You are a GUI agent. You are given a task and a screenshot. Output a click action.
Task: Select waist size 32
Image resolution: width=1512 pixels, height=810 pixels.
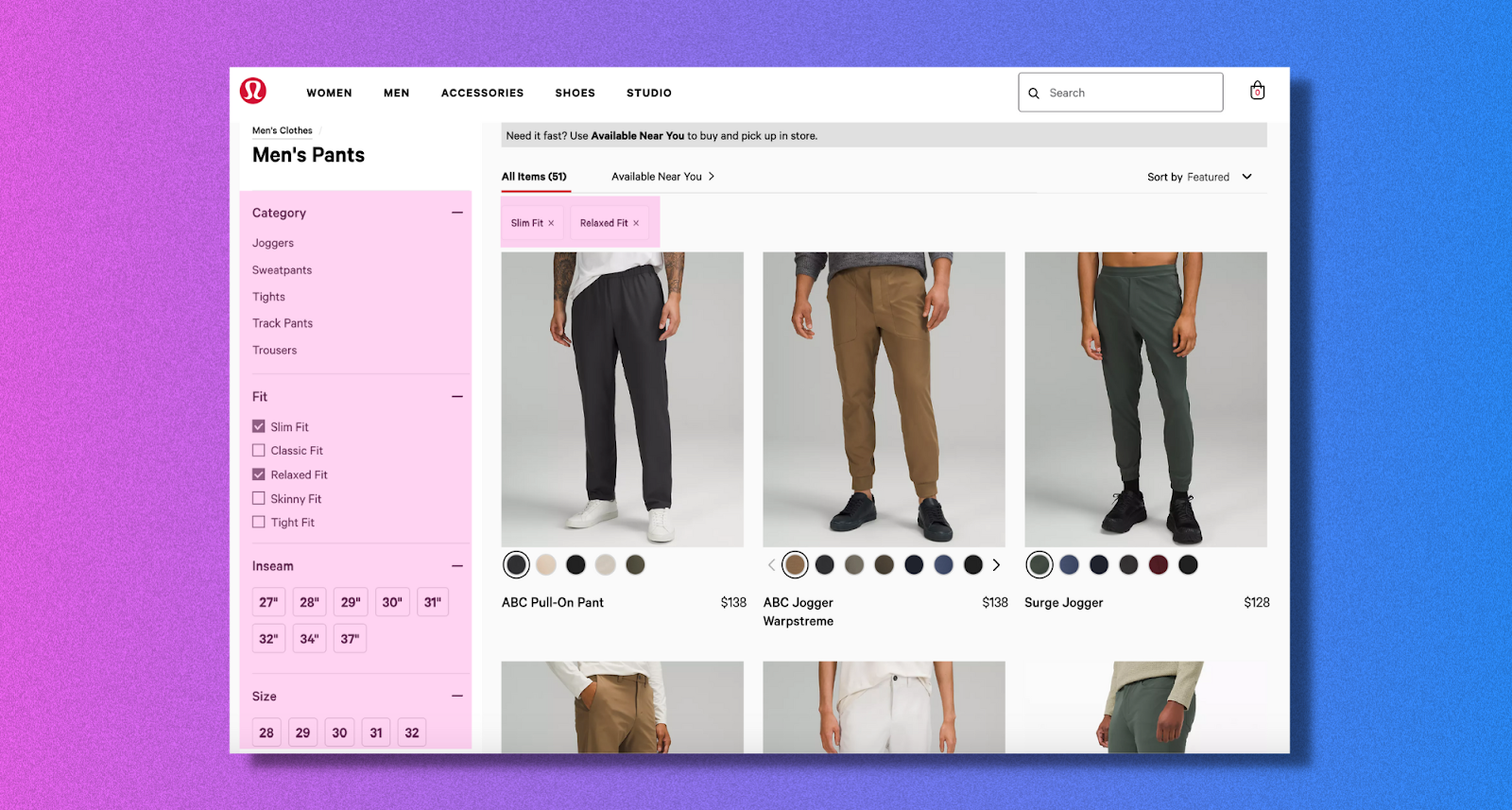tap(412, 732)
